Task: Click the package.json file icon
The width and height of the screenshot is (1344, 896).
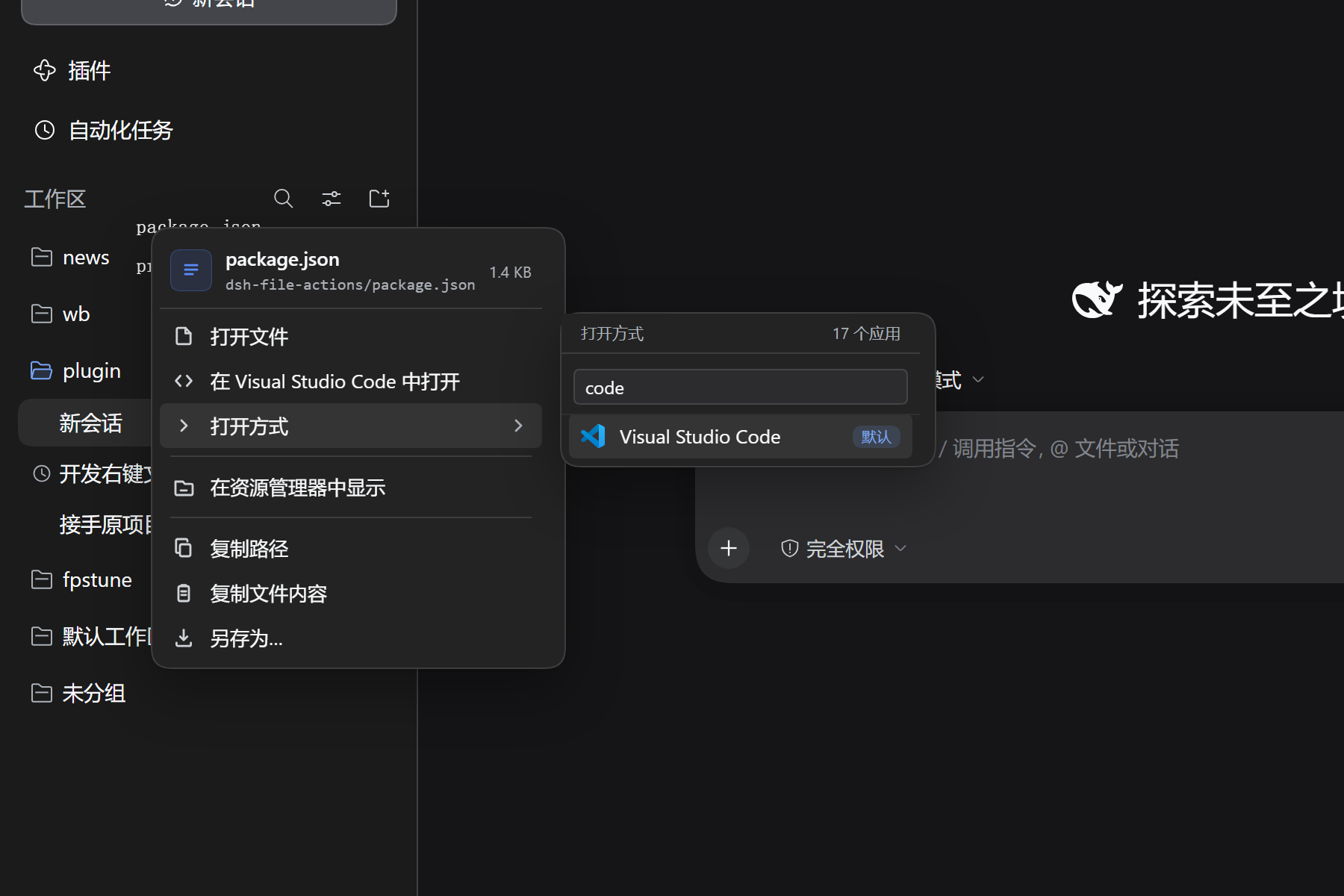Action: (191, 270)
